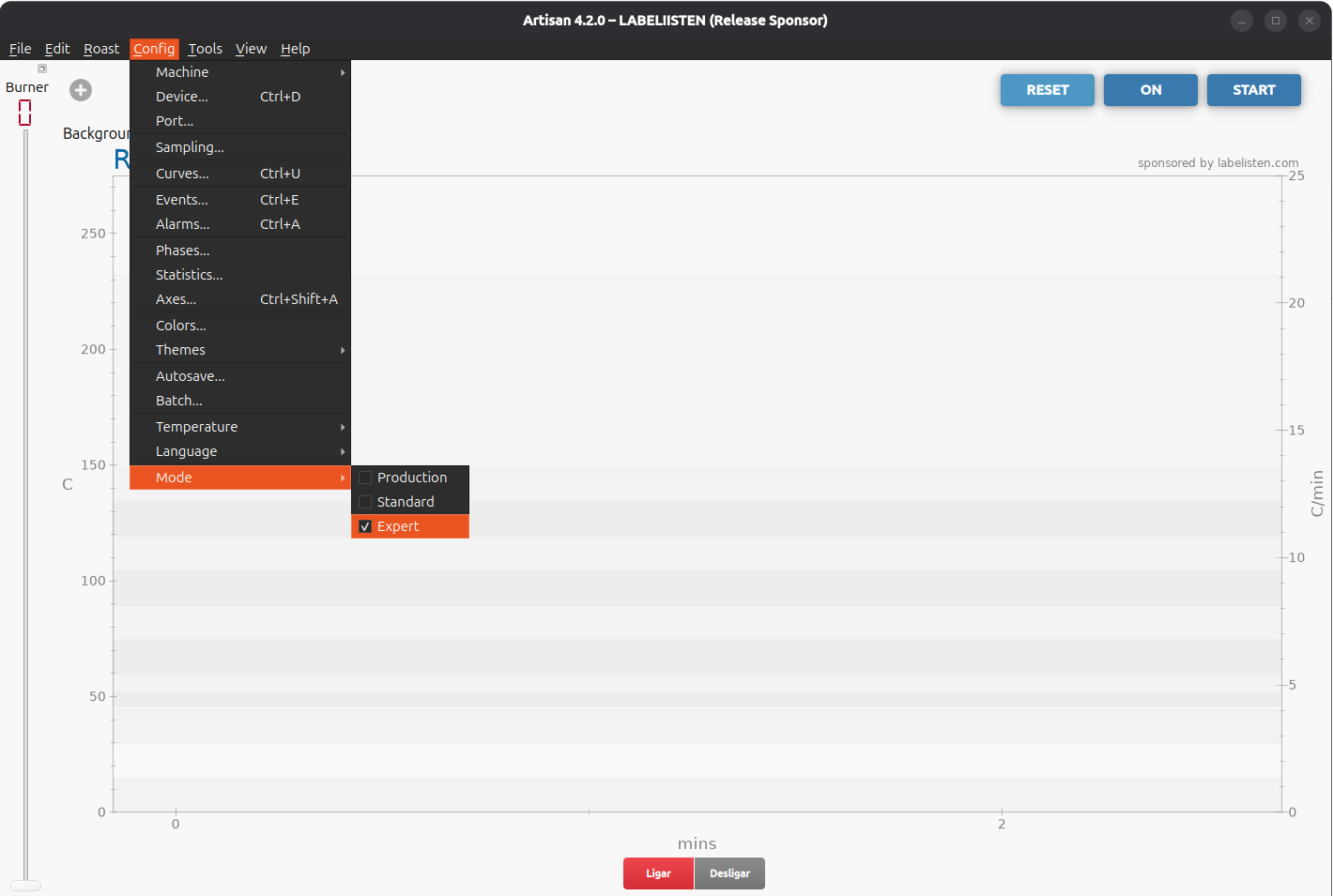The width and height of the screenshot is (1333, 896).
Task: Click the Burner panel float icon
Action: 42,68
